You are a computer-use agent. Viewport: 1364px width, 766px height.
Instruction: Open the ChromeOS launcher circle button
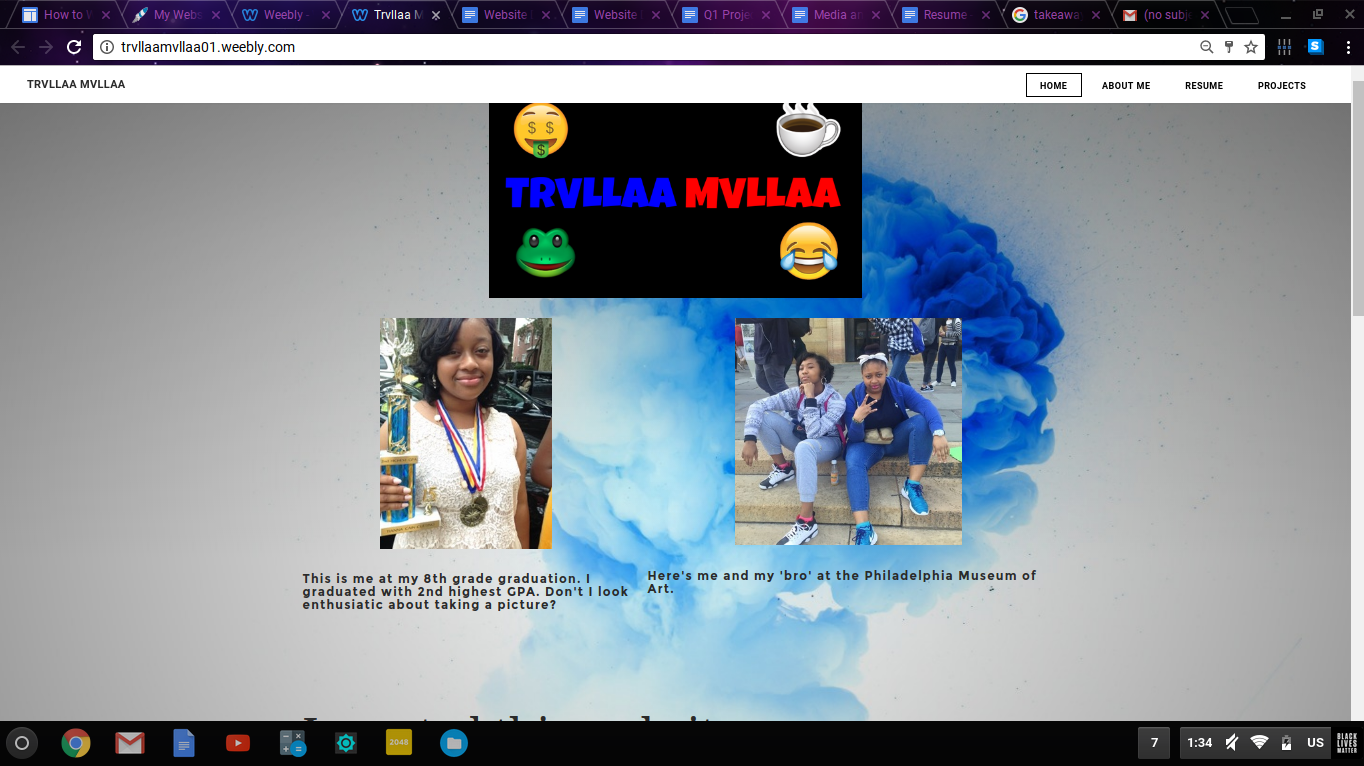(22, 743)
